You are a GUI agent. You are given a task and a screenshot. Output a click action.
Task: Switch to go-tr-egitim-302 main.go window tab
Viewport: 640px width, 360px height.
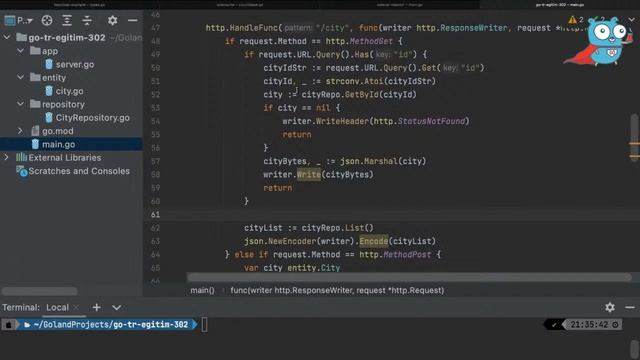click(x=560, y=5)
